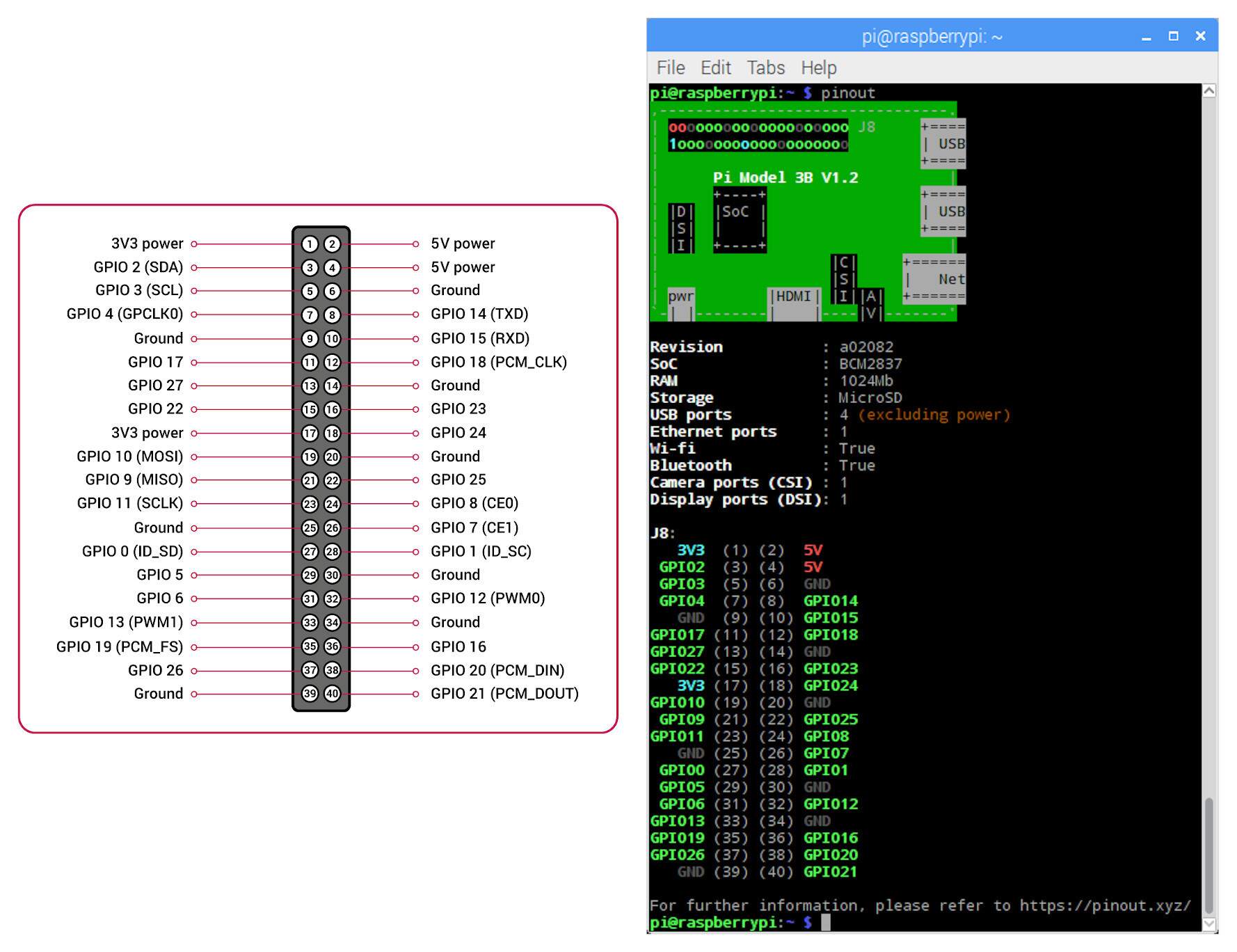This screenshot has height=952, width=1237.
Task: Click pin 24 circle in the header diagram
Action: 332,504
